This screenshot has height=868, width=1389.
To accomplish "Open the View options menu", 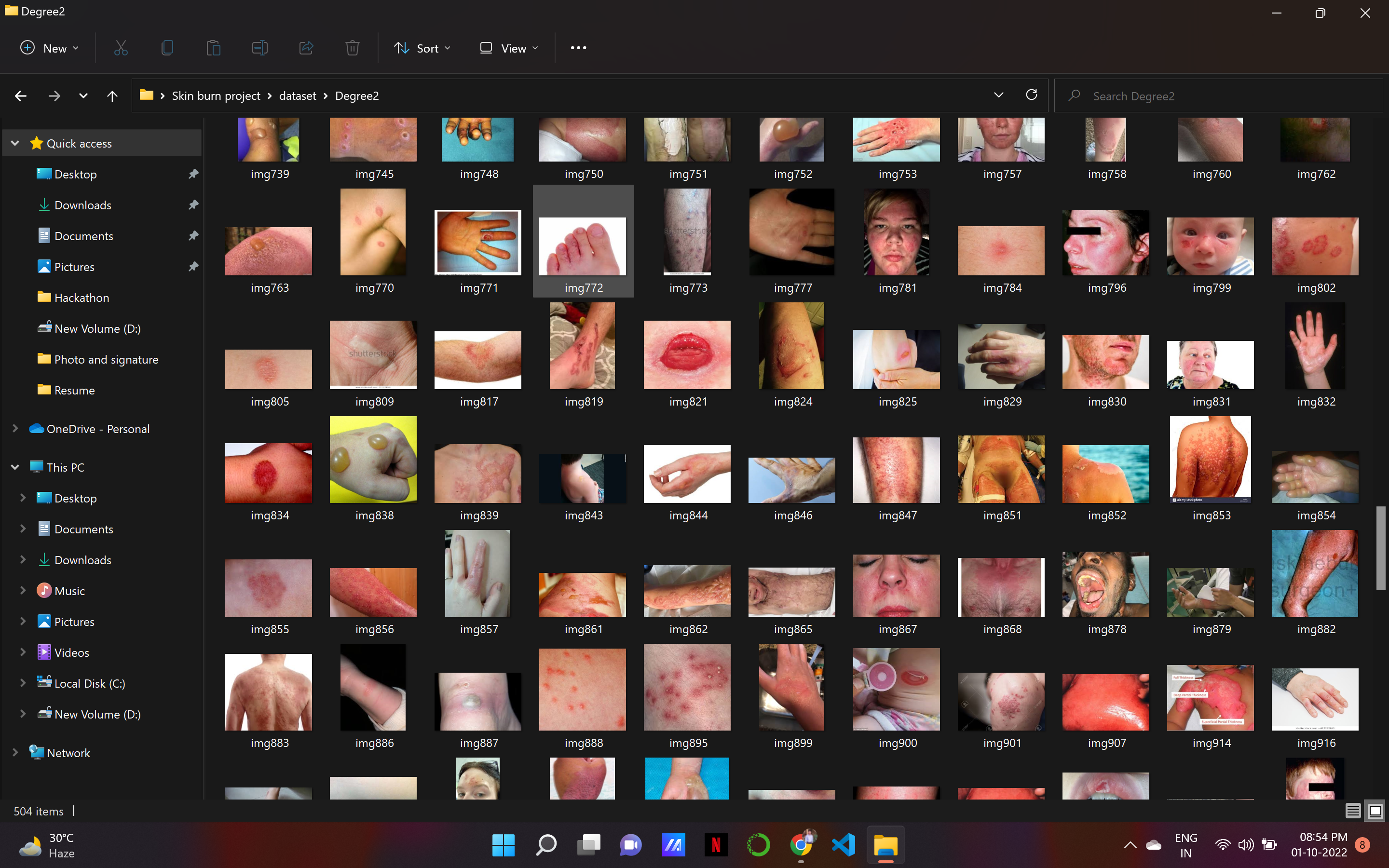I will (x=509, y=48).
